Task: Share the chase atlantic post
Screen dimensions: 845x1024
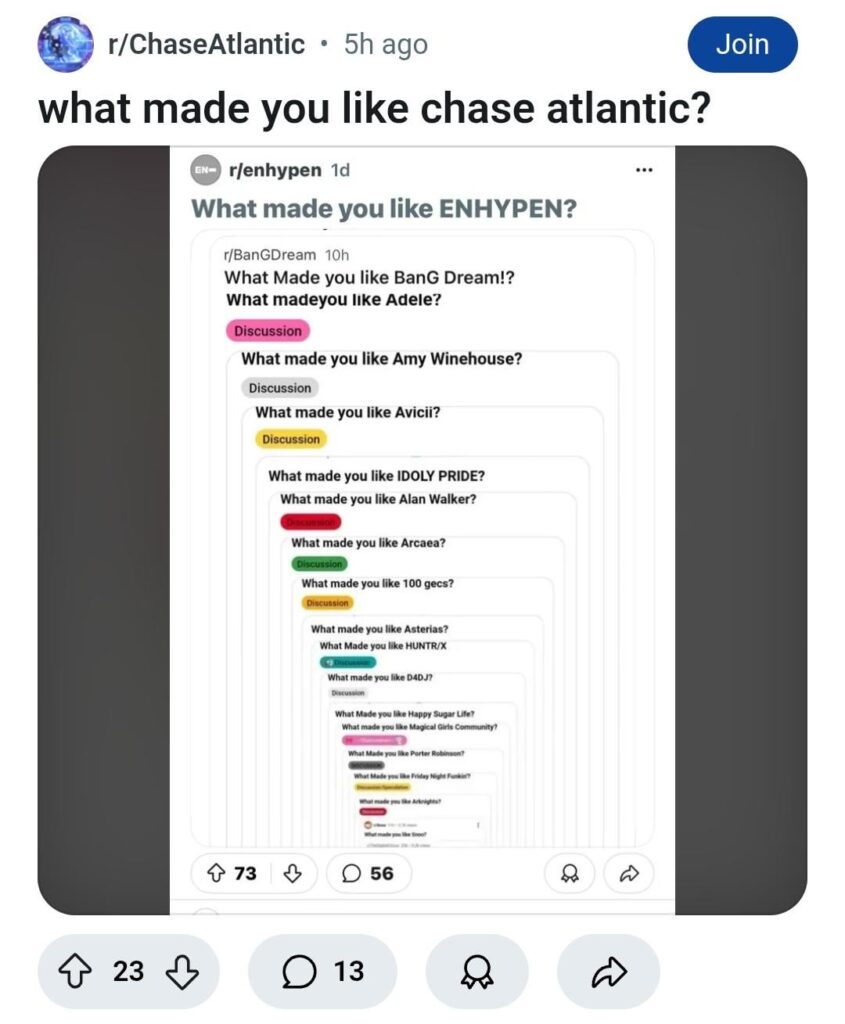Action: click(609, 971)
